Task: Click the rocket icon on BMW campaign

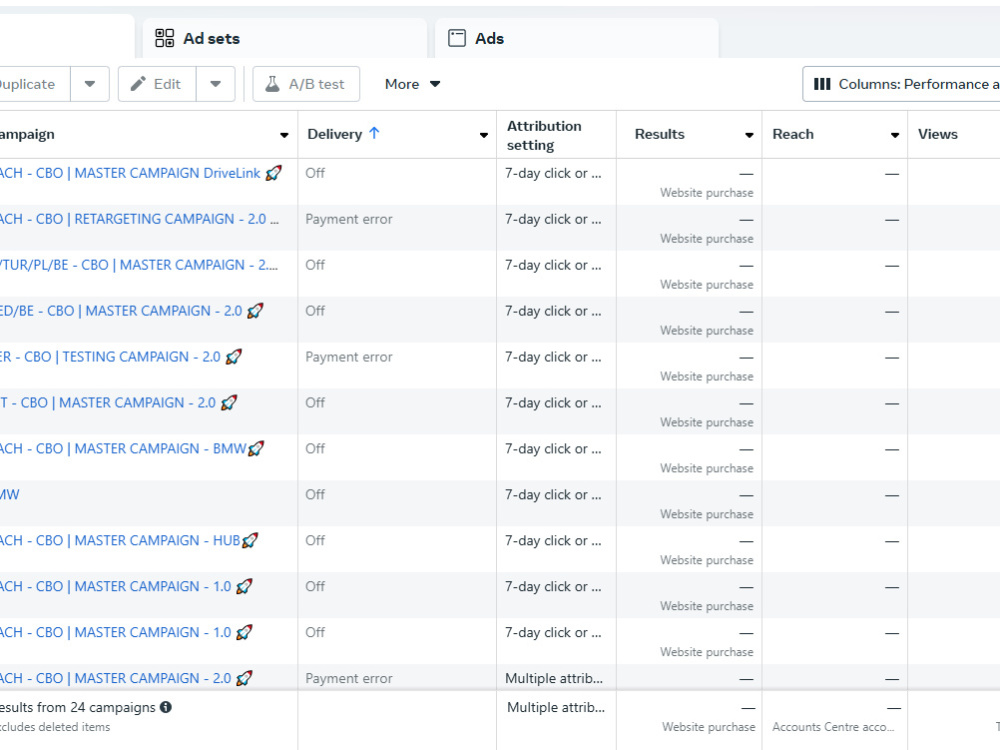Action: (x=256, y=448)
